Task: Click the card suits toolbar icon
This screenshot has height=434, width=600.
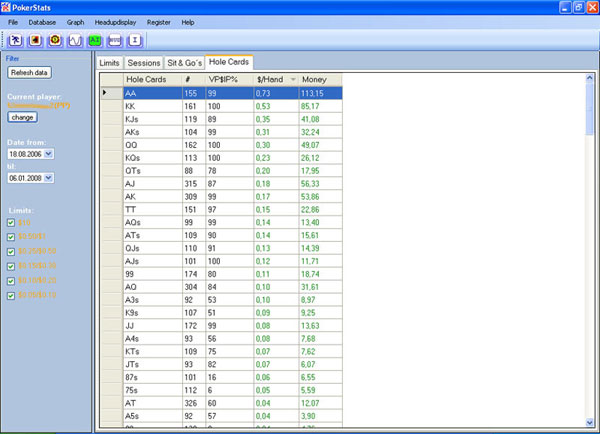Action: click(x=35, y=40)
